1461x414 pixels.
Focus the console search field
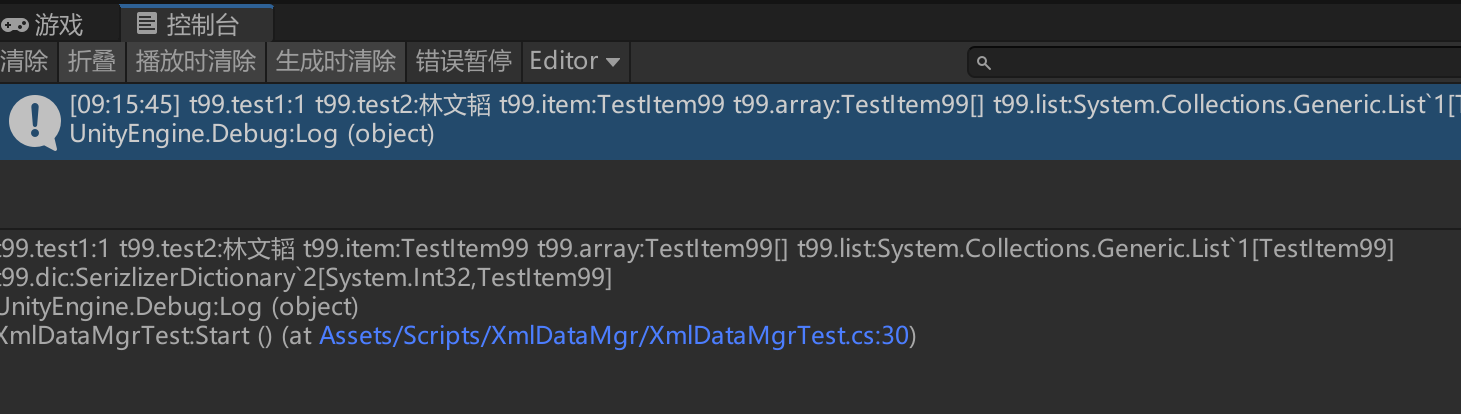[x=1220, y=63]
